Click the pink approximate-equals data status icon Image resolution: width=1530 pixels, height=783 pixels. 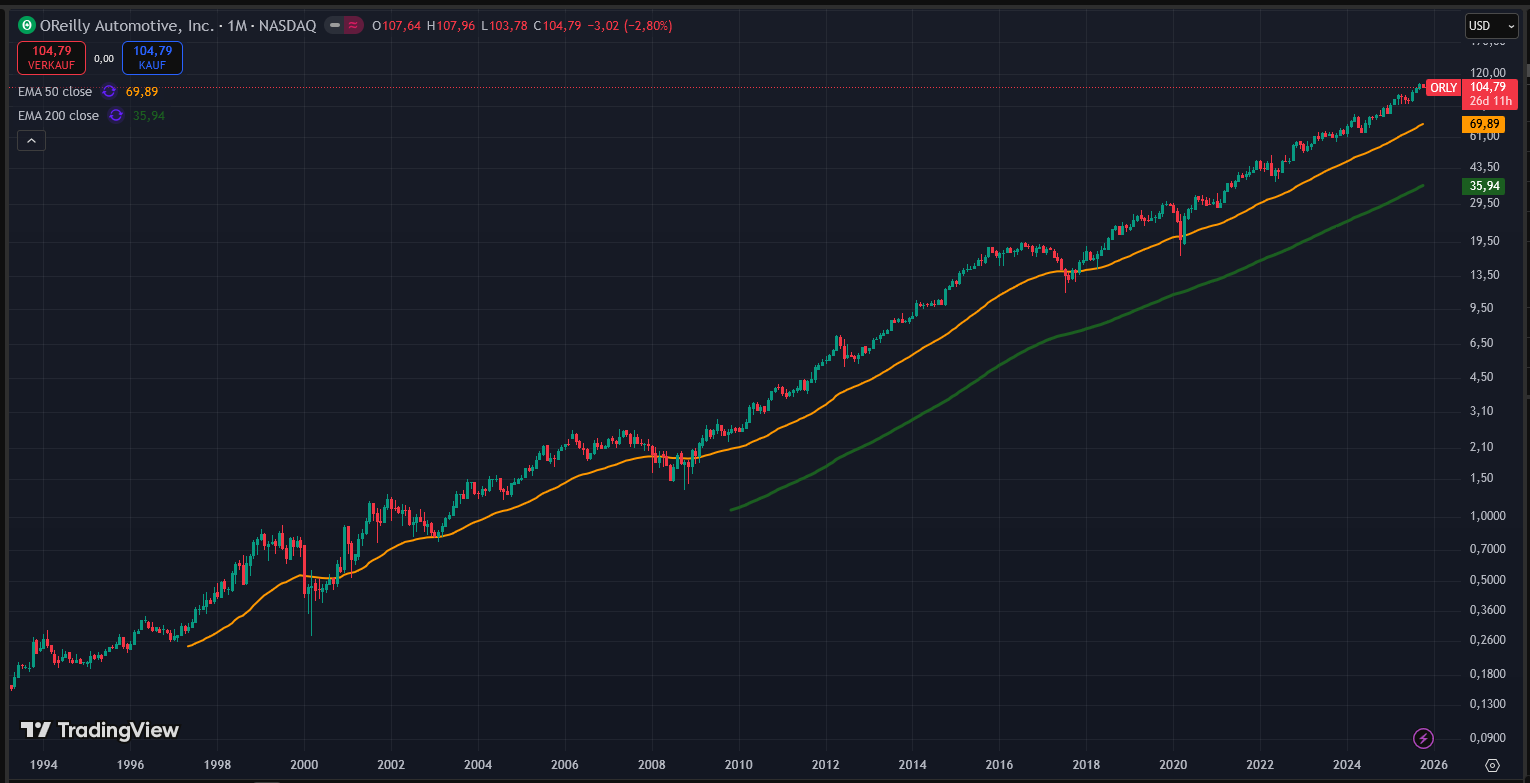pos(352,25)
